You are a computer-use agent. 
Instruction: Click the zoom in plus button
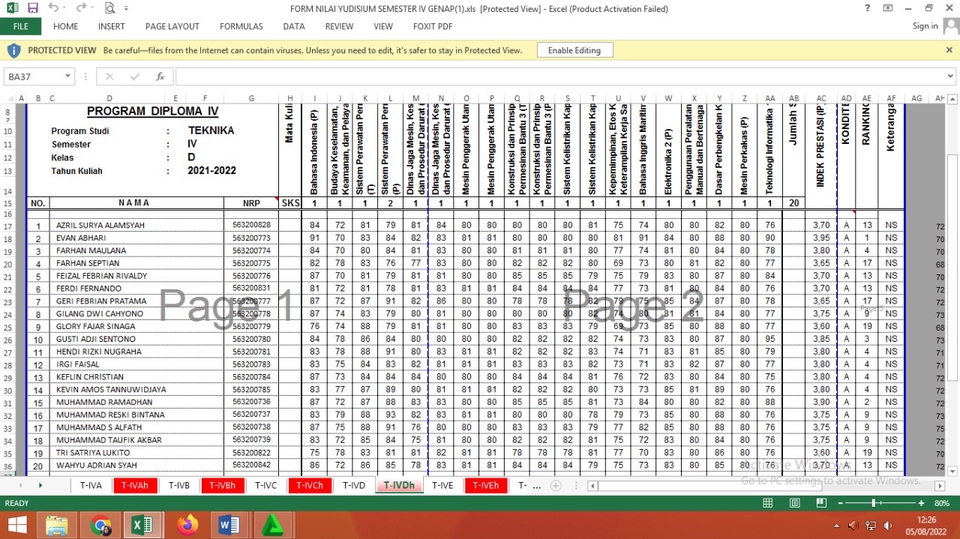921,503
